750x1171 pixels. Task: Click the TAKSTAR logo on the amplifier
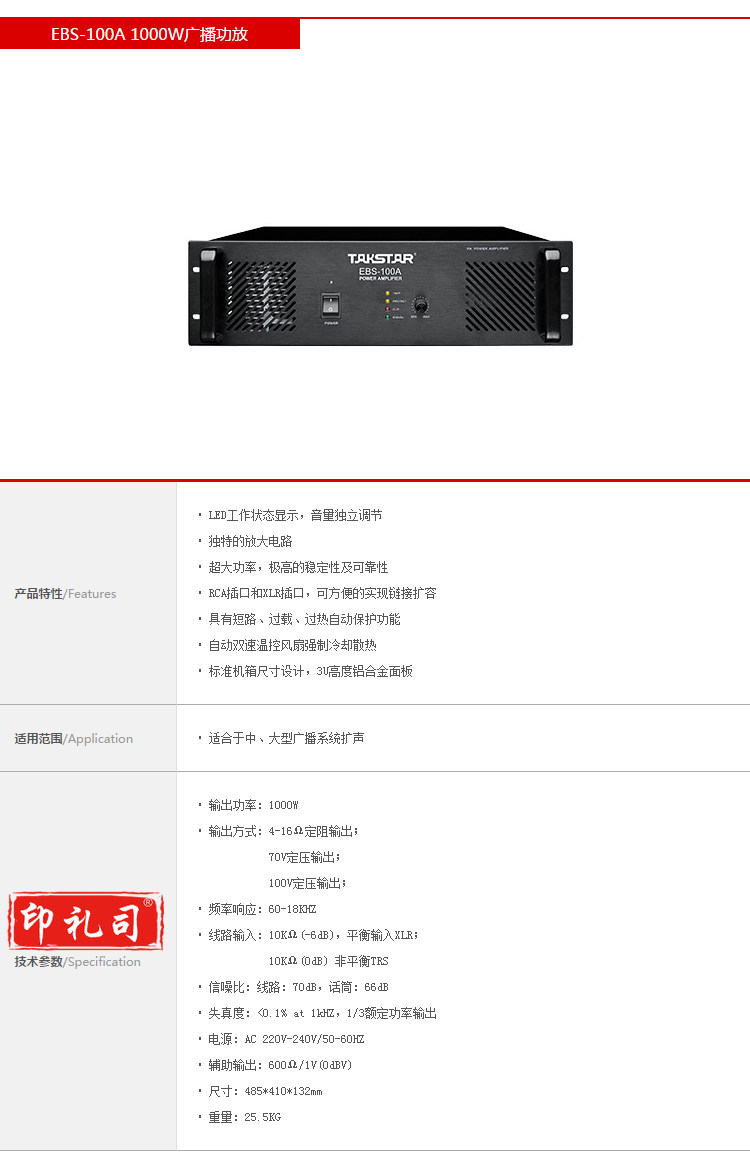pyautogui.click(x=381, y=258)
